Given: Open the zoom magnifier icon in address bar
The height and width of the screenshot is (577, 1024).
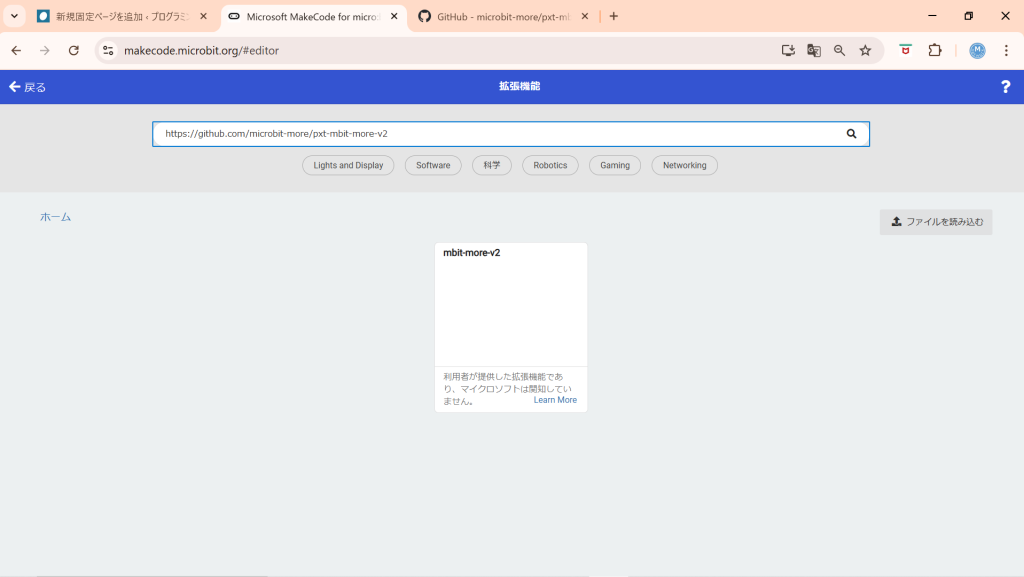Looking at the screenshot, I should click(840, 51).
